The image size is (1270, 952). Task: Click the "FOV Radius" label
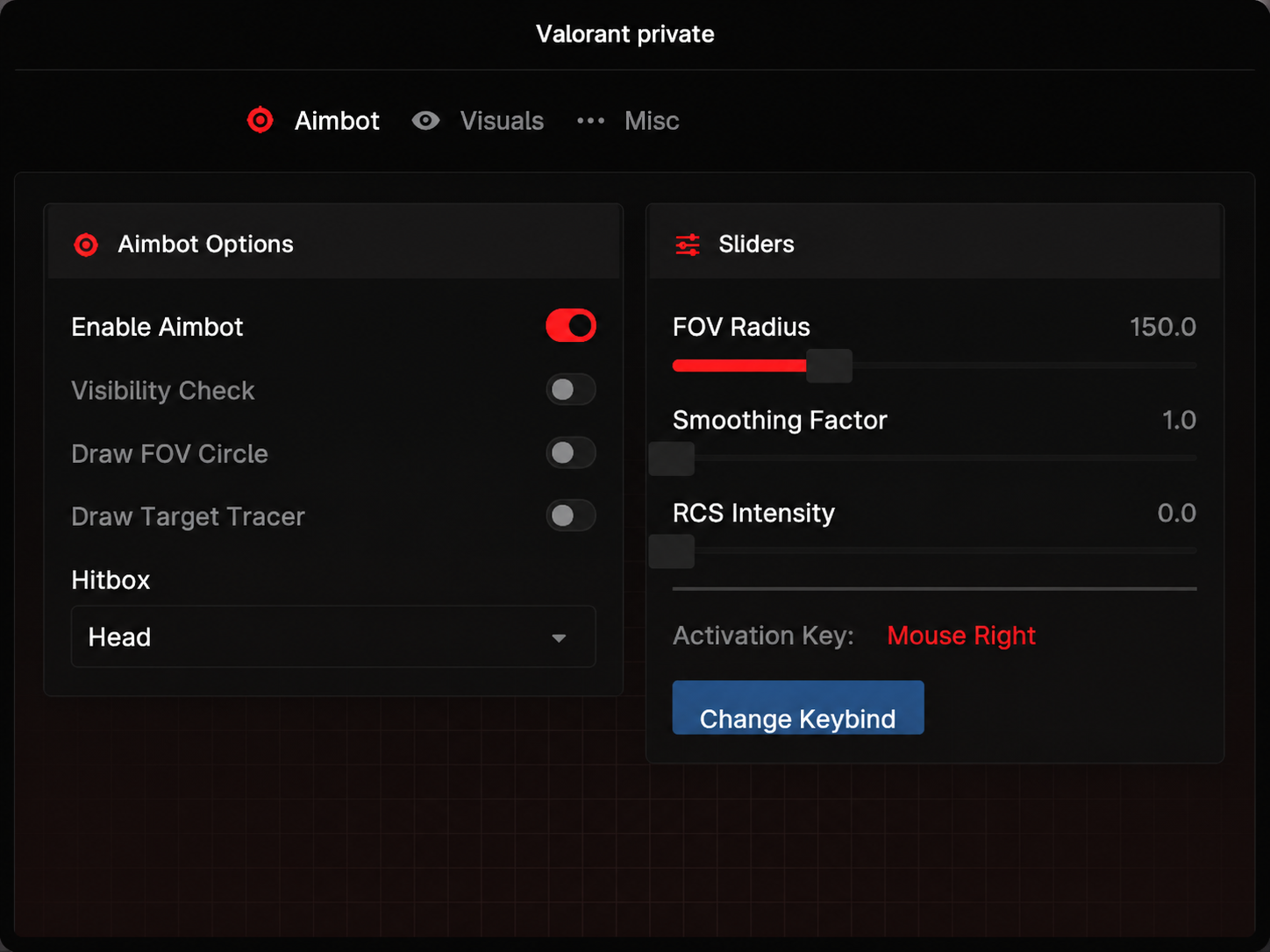point(741,327)
